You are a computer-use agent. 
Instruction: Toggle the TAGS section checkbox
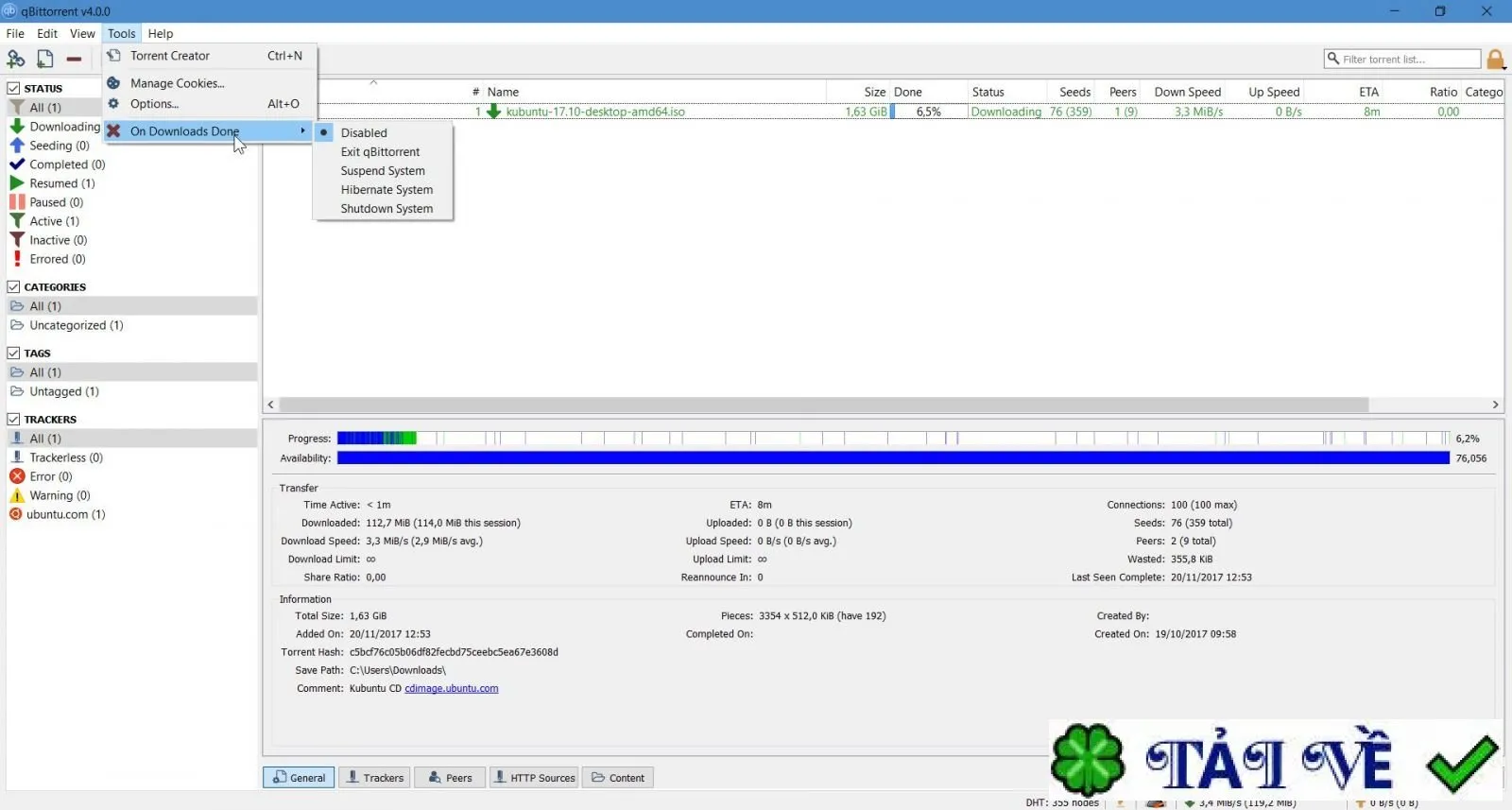tap(13, 353)
